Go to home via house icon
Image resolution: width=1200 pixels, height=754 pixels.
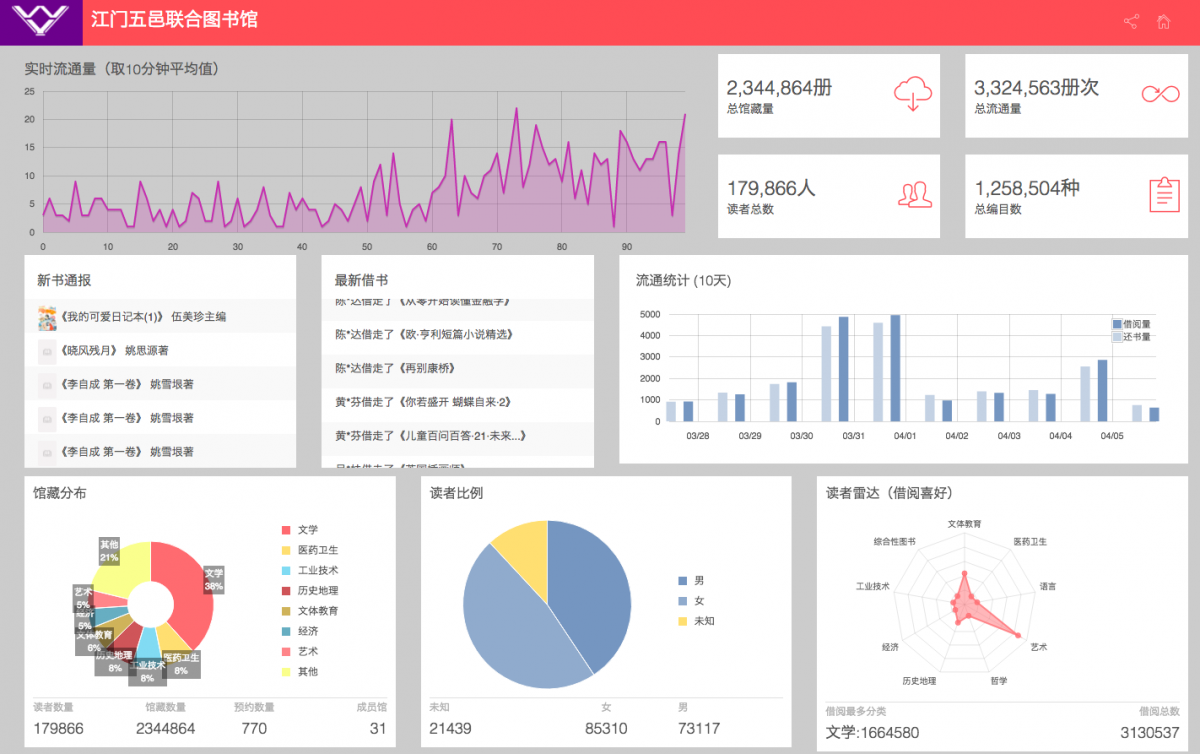click(1163, 21)
